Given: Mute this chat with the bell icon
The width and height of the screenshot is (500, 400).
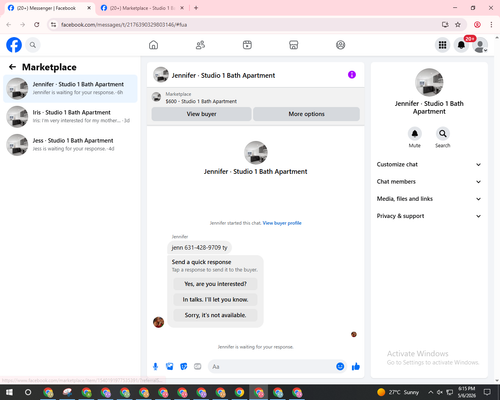Looking at the screenshot, I should pos(415,134).
